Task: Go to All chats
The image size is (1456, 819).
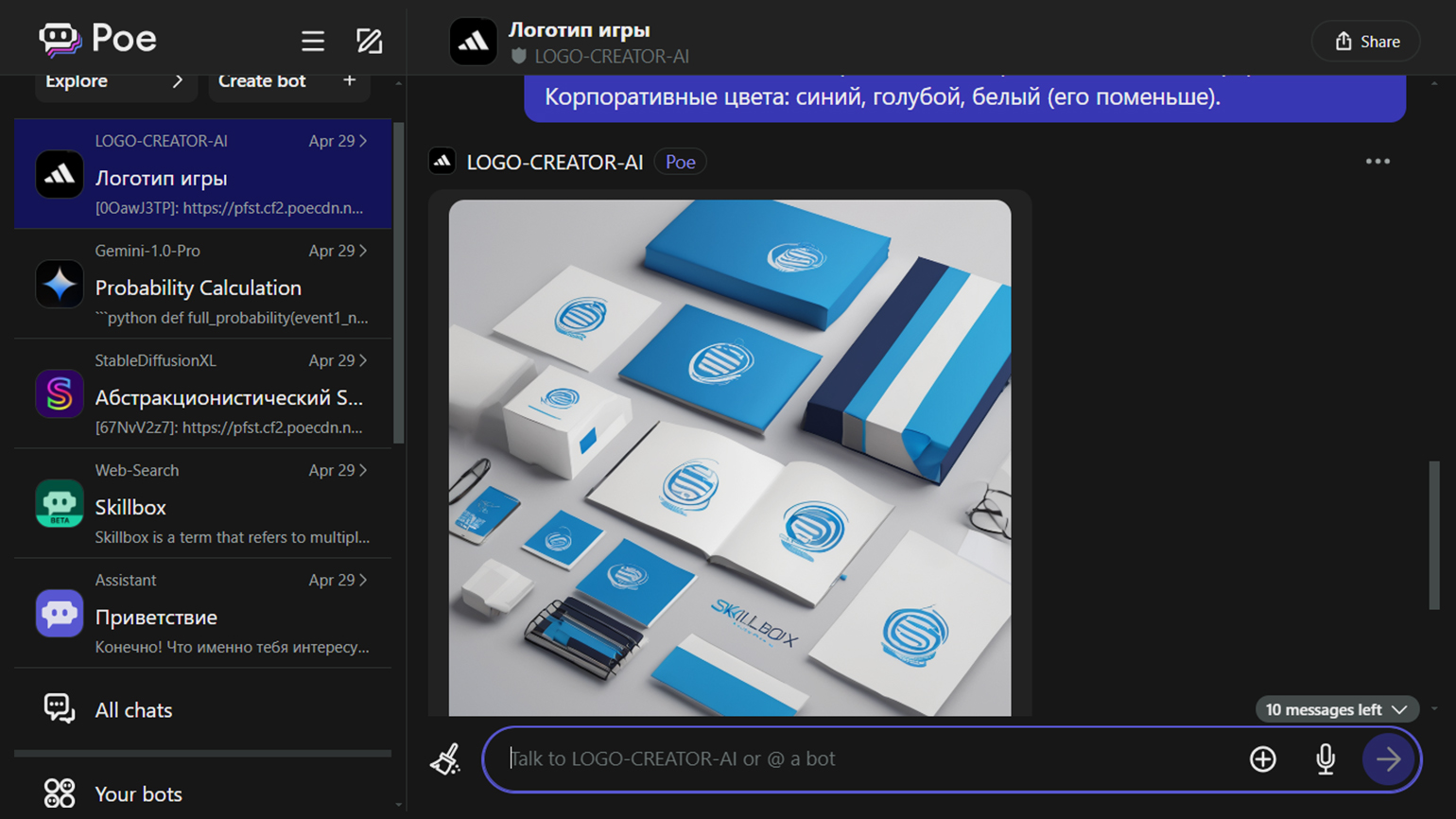Action: 203,709
